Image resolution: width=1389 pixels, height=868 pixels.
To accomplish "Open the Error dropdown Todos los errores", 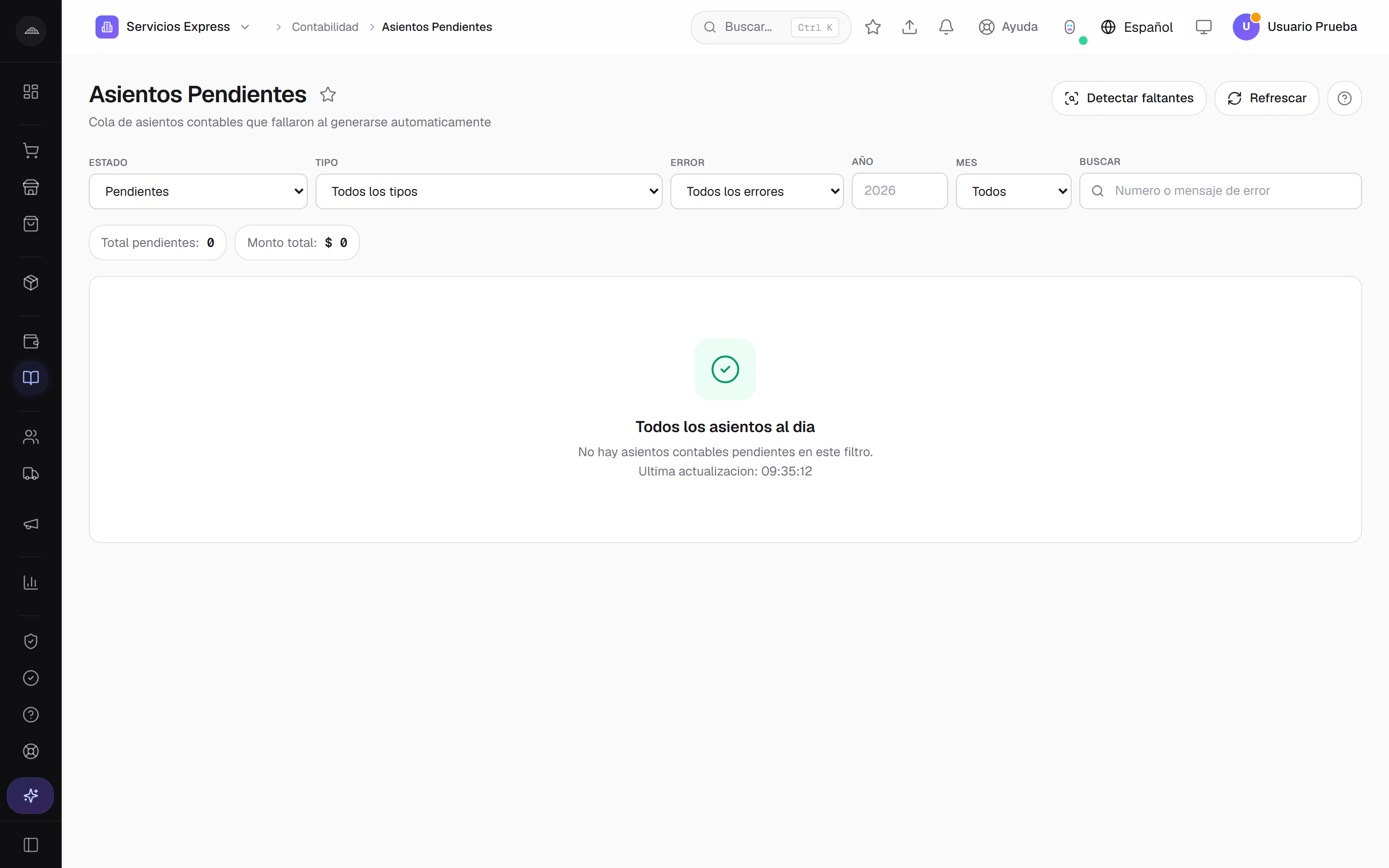I will [x=757, y=191].
